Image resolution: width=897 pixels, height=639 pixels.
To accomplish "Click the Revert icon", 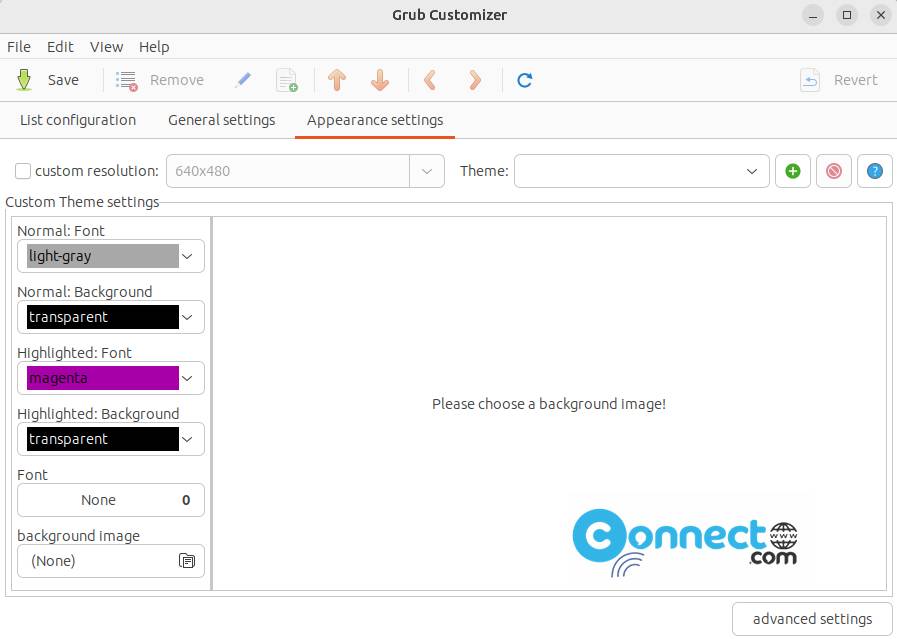I will [810, 80].
